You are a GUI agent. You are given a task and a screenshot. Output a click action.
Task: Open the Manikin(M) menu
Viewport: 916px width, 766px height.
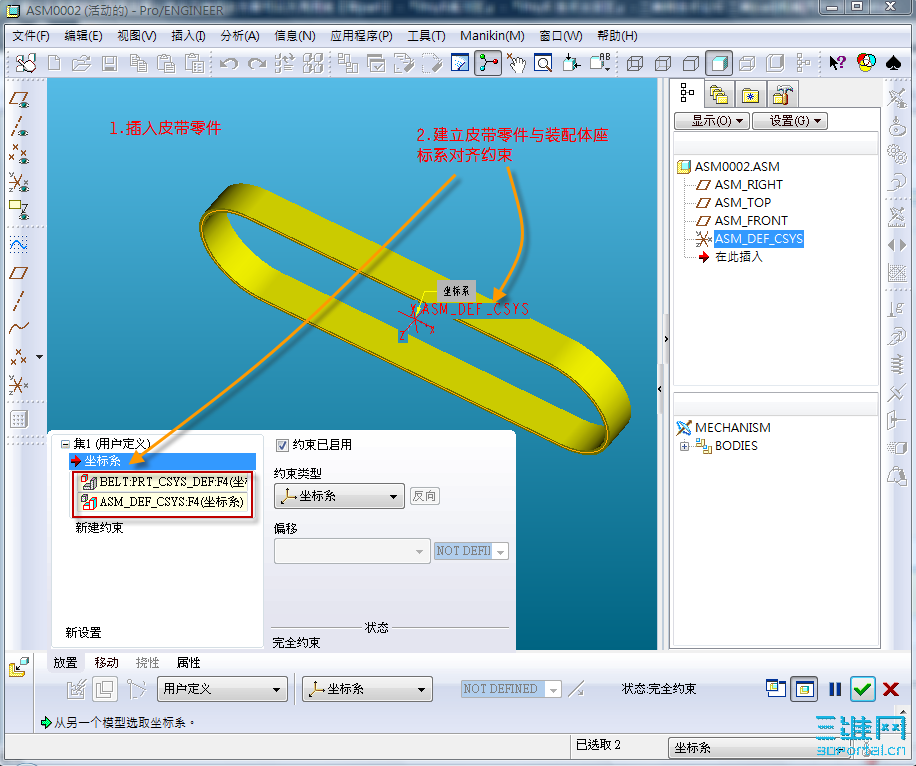coord(492,36)
